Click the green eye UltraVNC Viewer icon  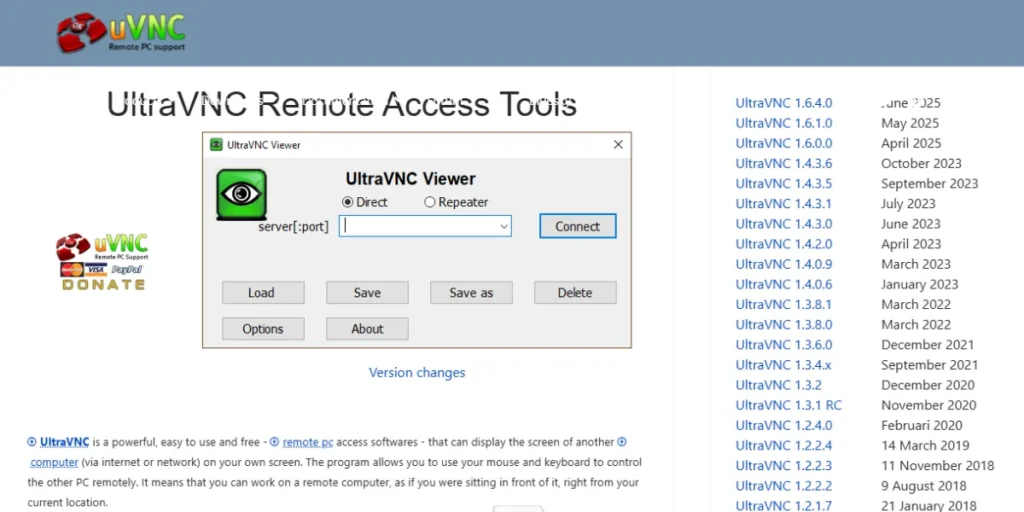(x=241, y=194)
